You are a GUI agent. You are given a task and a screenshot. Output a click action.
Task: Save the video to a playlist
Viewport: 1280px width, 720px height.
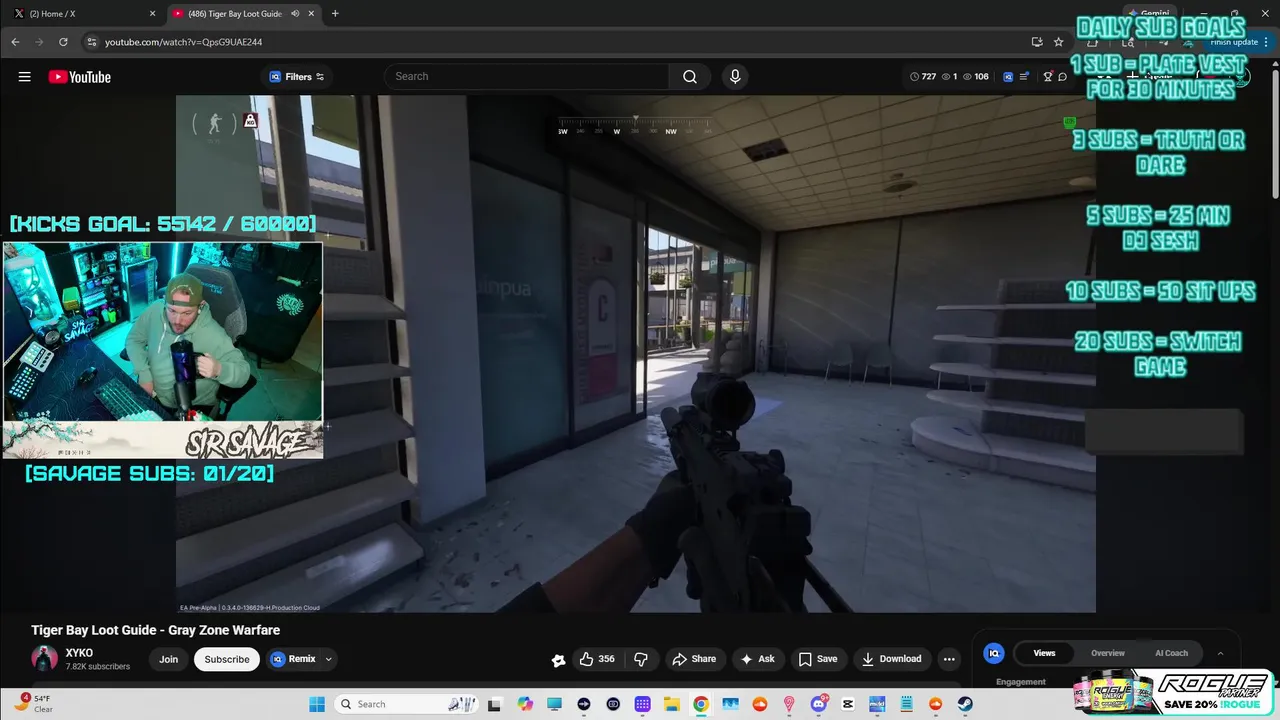tap(818, 659)
